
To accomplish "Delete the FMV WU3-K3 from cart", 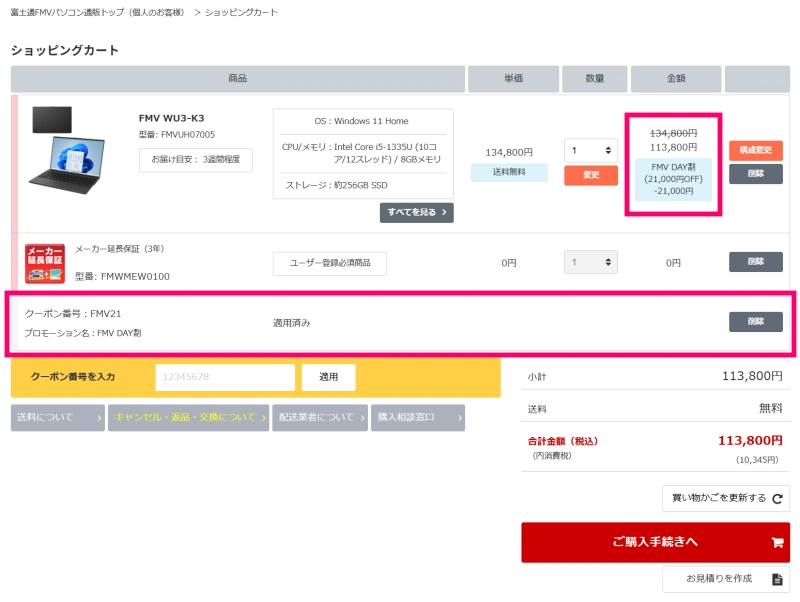I will tap(755, 174).
